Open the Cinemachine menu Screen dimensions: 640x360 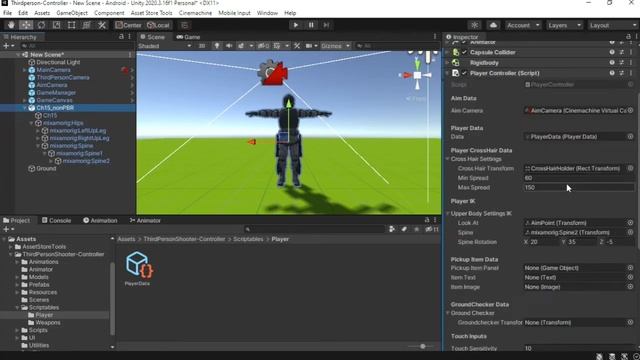[195, 13]
